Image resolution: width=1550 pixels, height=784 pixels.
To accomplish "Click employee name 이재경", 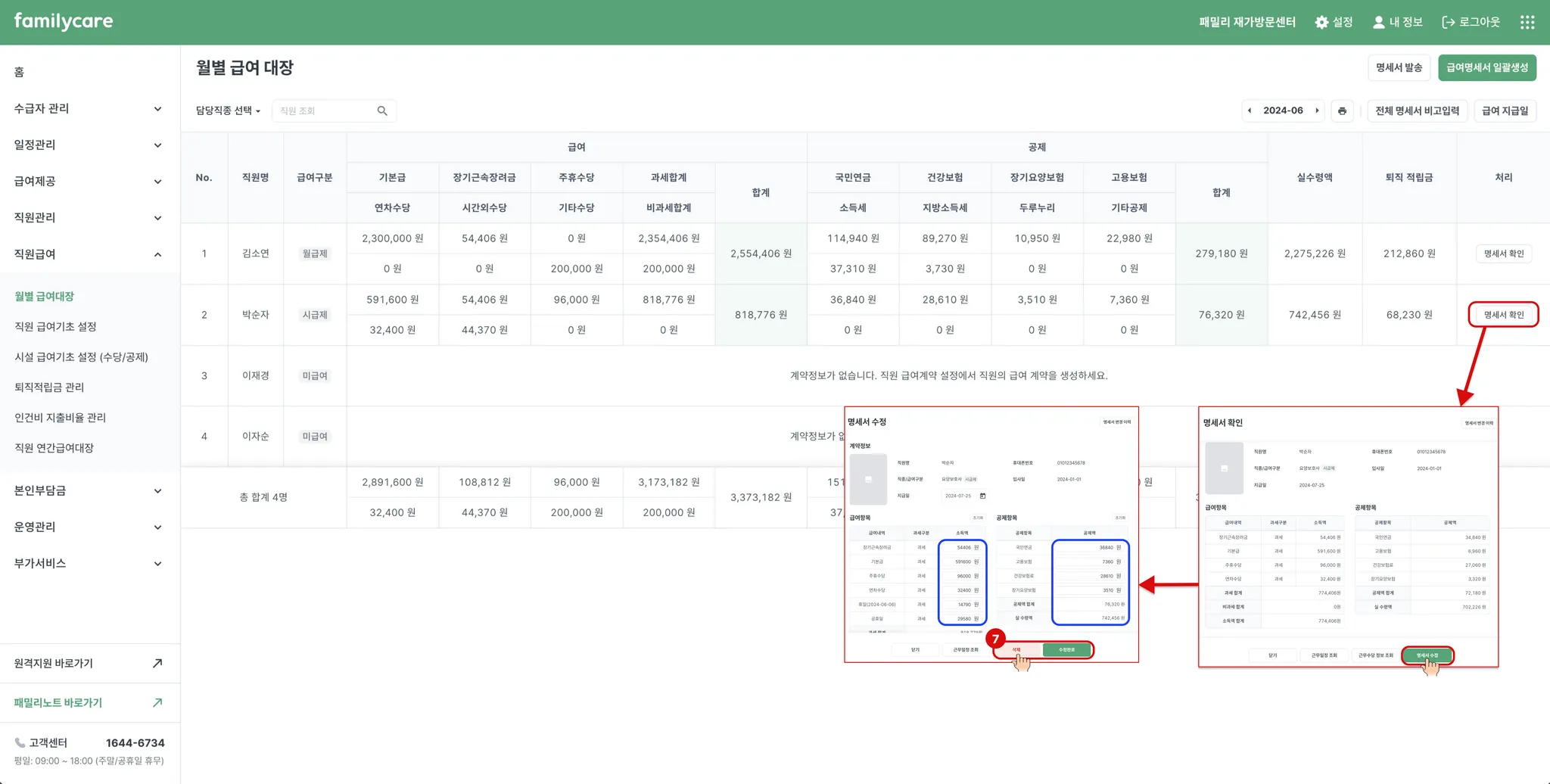I will pyautogui.click(x=256, y=375).
